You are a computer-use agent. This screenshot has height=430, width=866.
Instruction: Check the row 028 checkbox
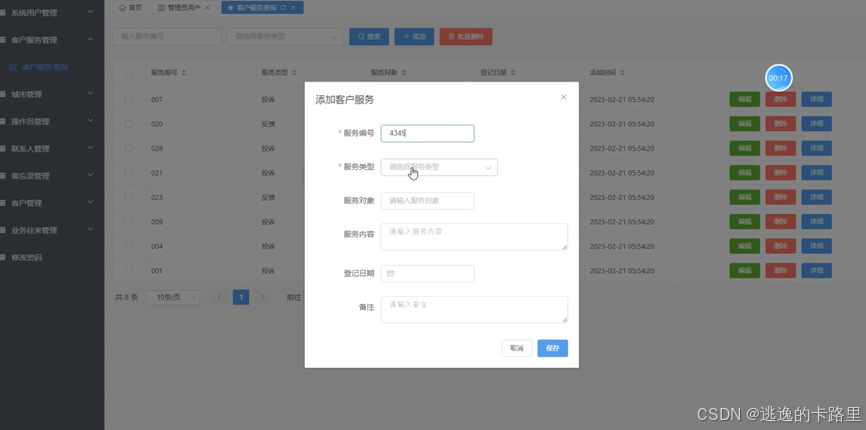pyautogui.click(x=129, y=148)
